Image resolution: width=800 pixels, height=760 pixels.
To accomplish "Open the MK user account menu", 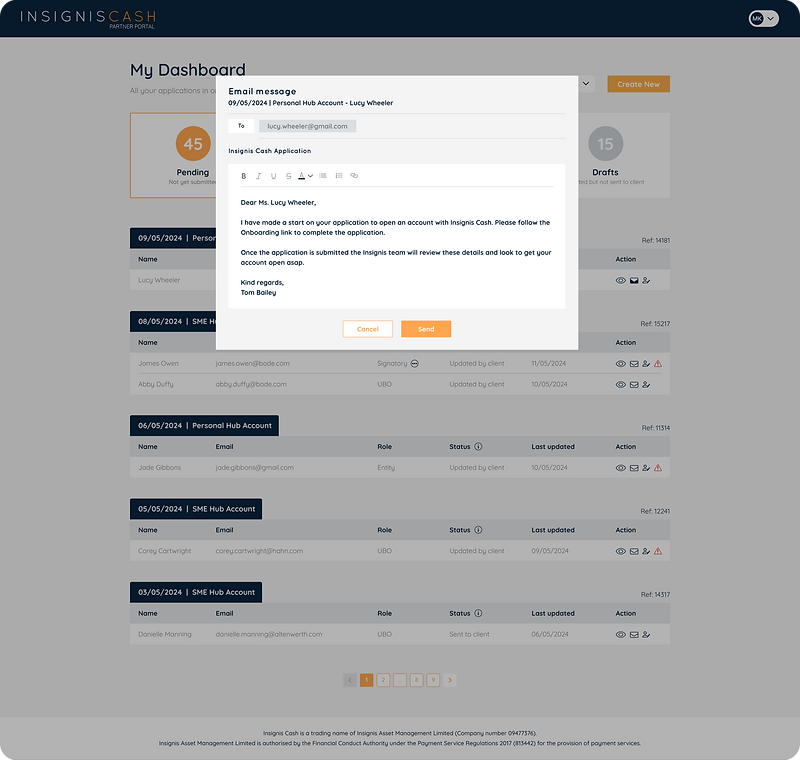I will [763, 19].
